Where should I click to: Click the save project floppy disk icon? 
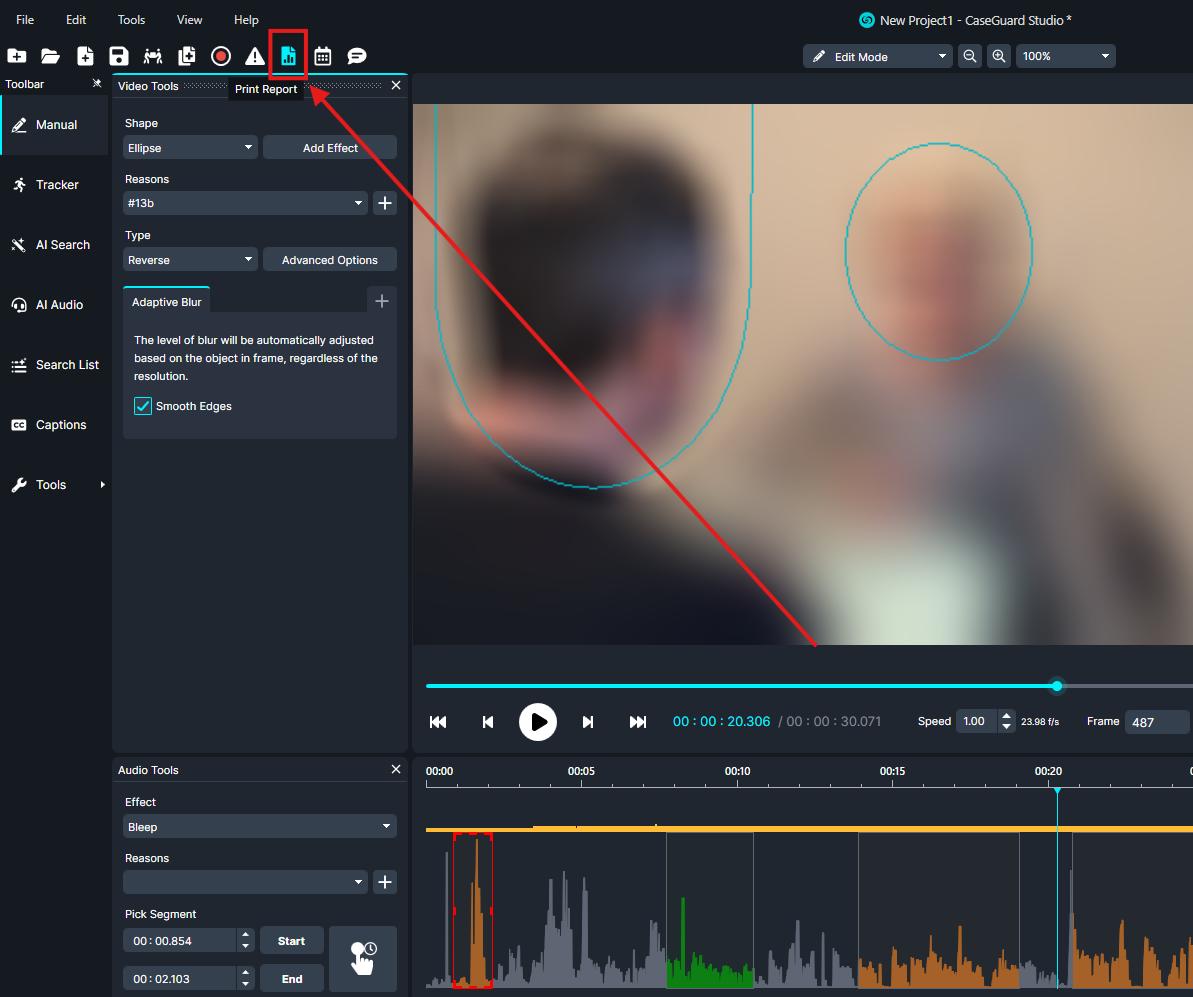point(119,56)
